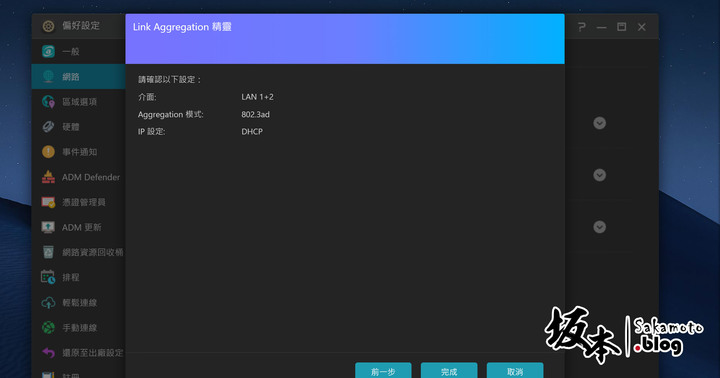Expand the third network section chevron
Screen dimensions: 720x378
pos(599,227)
